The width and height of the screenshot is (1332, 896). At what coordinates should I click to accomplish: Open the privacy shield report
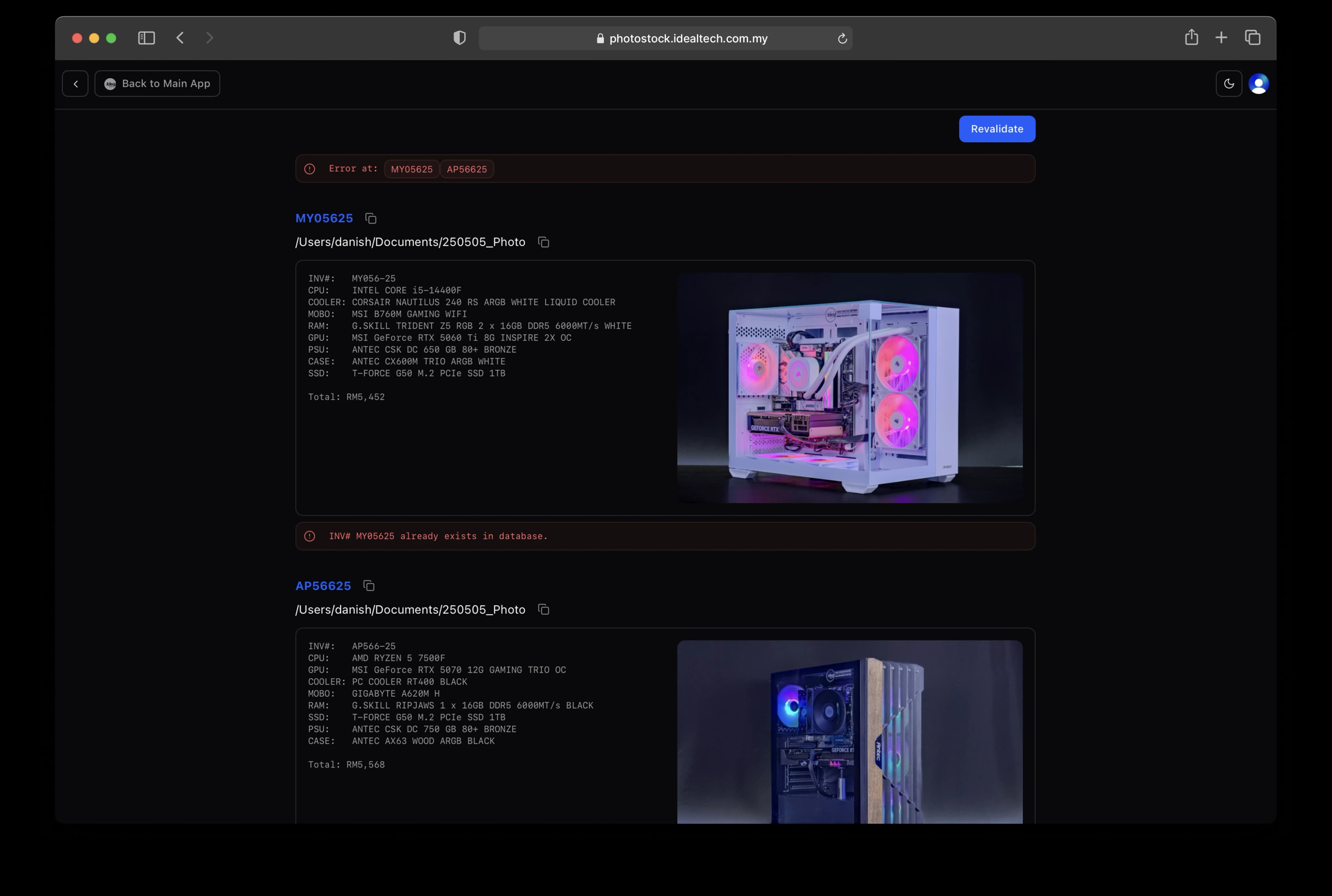459,38
